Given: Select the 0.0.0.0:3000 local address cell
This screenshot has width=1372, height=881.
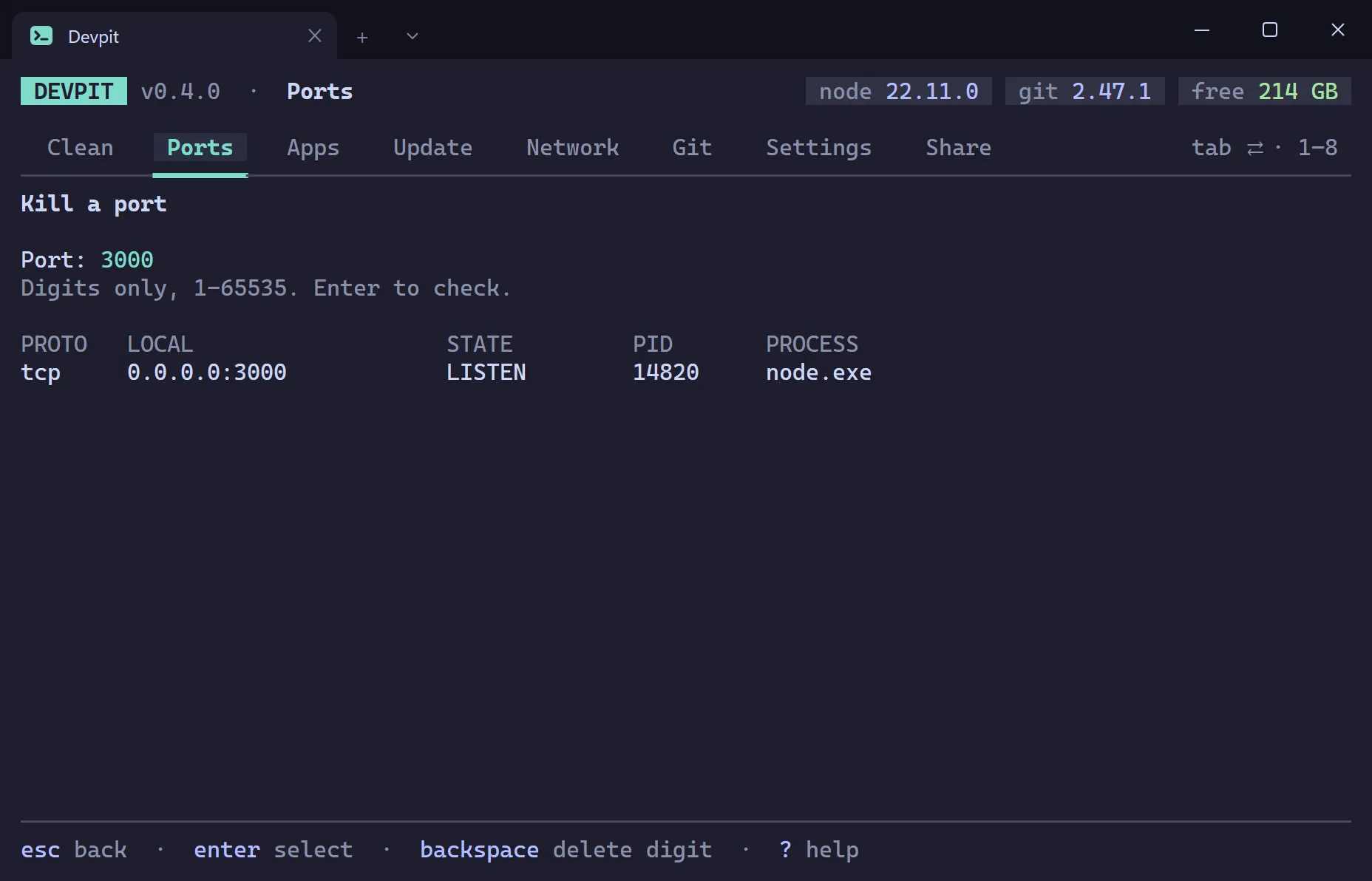Looking at the screenshot, I should click(207, 373).
